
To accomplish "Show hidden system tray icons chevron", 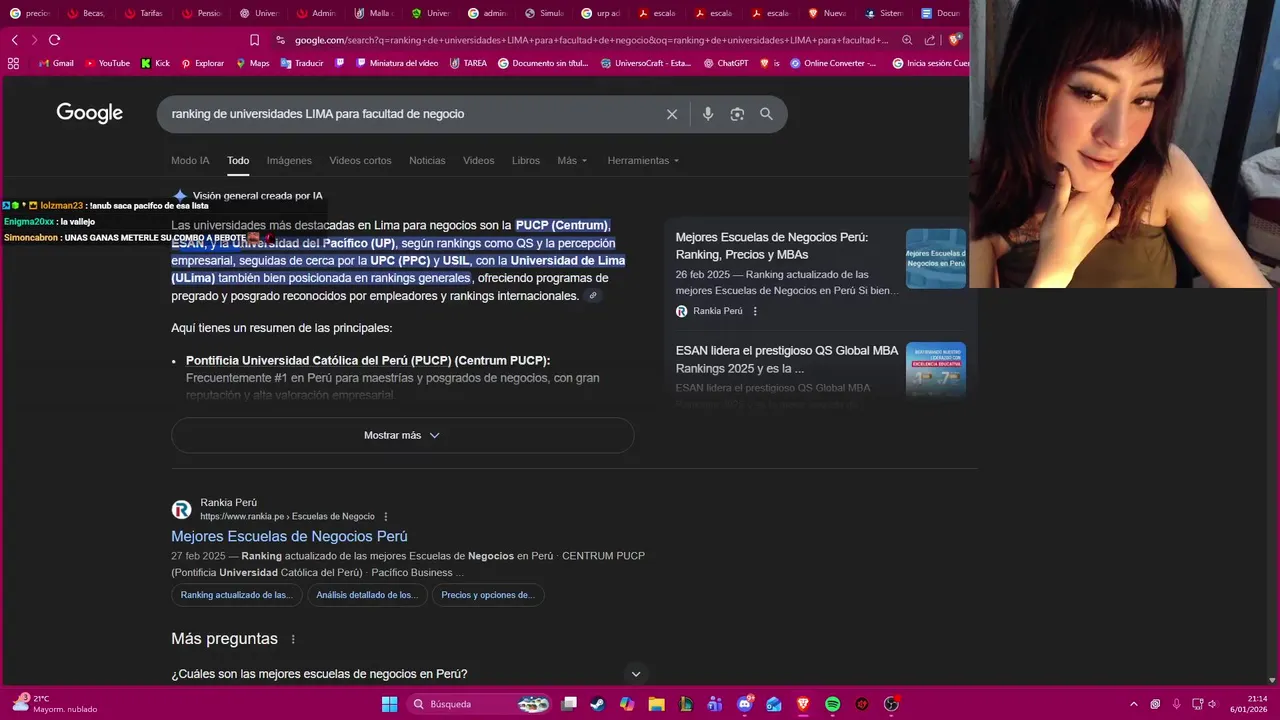I will pos(1133,704).
